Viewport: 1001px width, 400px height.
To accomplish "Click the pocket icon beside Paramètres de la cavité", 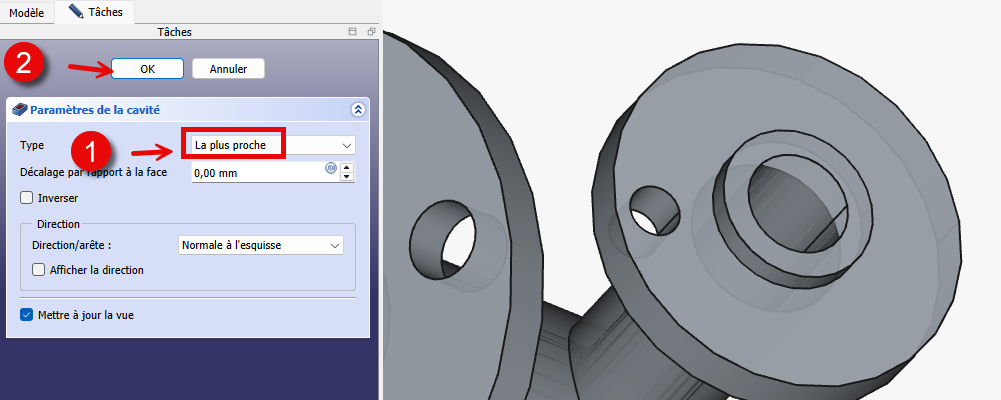I will click(20, 110).
